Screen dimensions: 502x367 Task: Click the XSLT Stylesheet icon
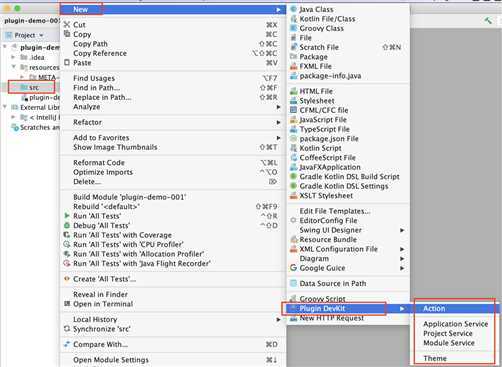(294, 196)
